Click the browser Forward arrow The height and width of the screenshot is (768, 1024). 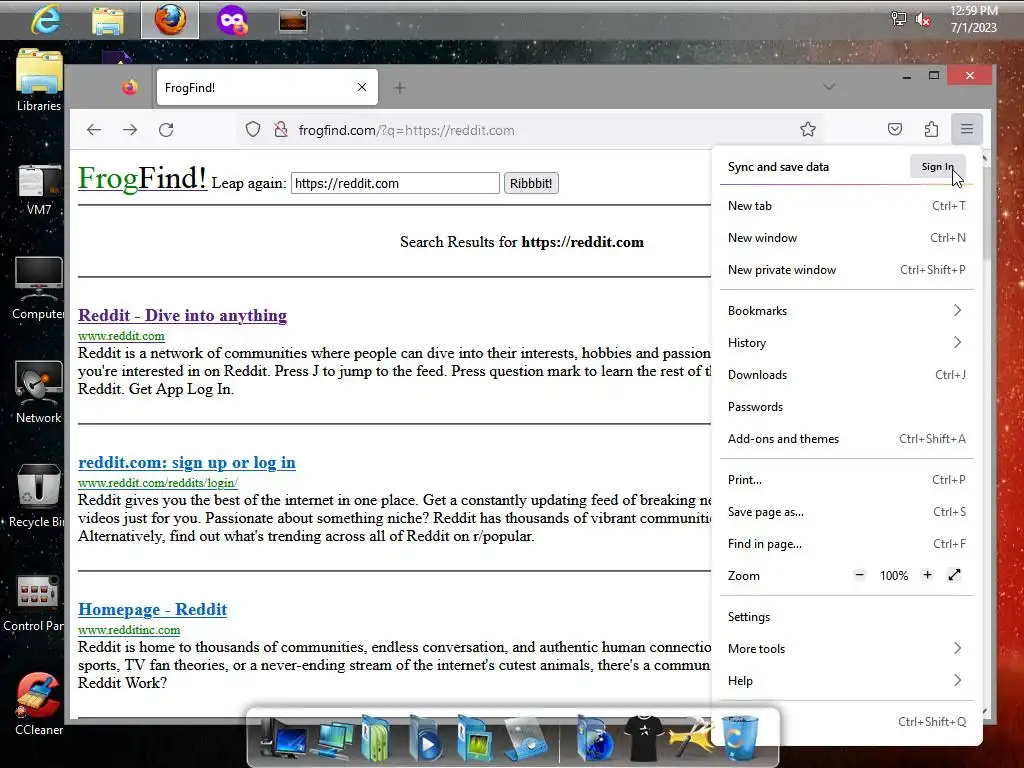point(130,129)
